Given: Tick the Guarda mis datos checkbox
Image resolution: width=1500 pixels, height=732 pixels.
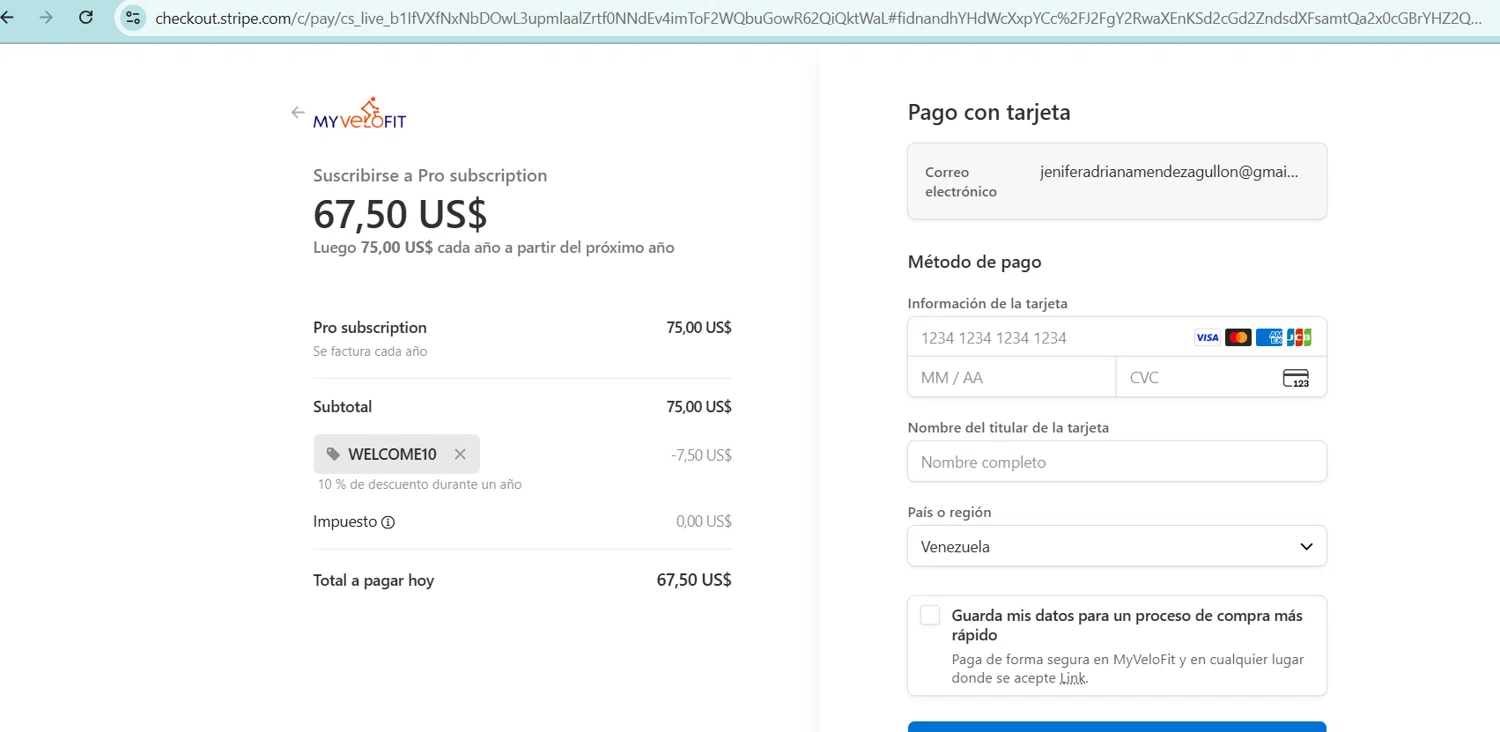Looking at the screenshot, I should 930,615.
